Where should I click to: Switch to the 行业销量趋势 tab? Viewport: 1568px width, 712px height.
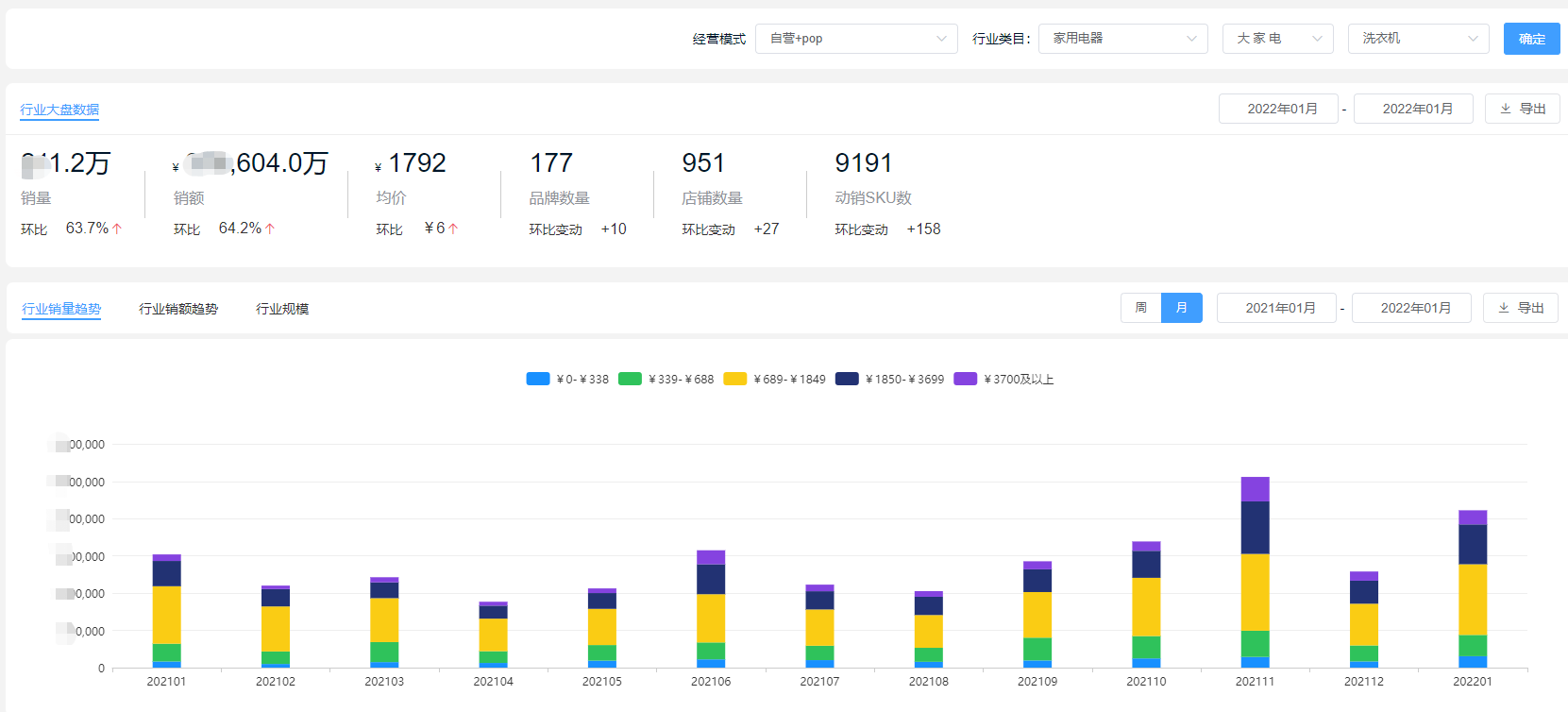pos(61,309)
